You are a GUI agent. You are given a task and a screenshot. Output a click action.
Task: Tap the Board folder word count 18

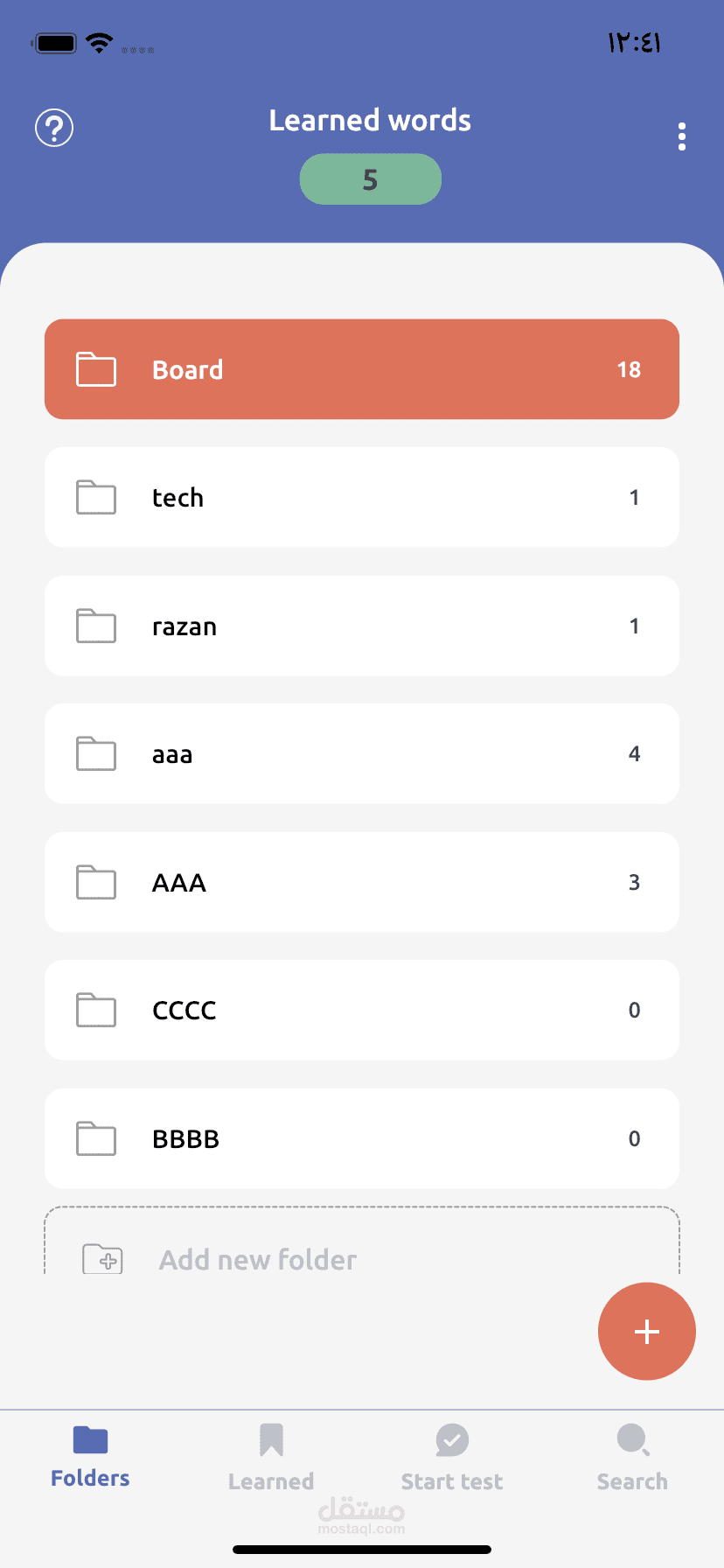(629, 369)
